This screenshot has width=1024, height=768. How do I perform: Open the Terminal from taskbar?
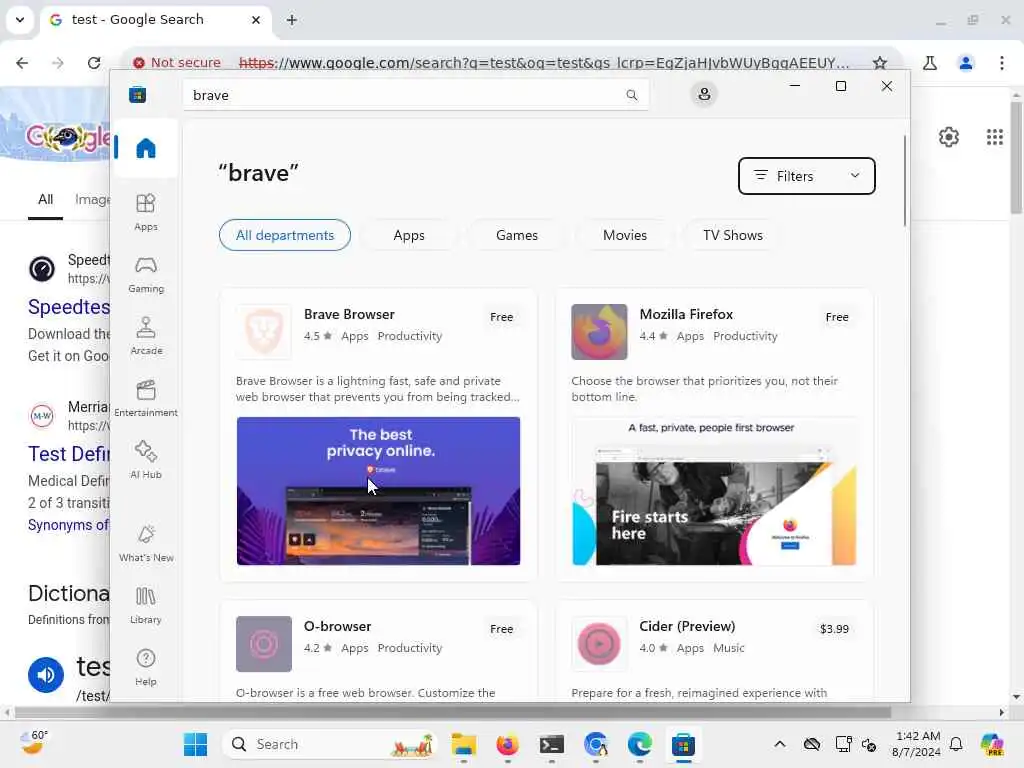point(552,744)
